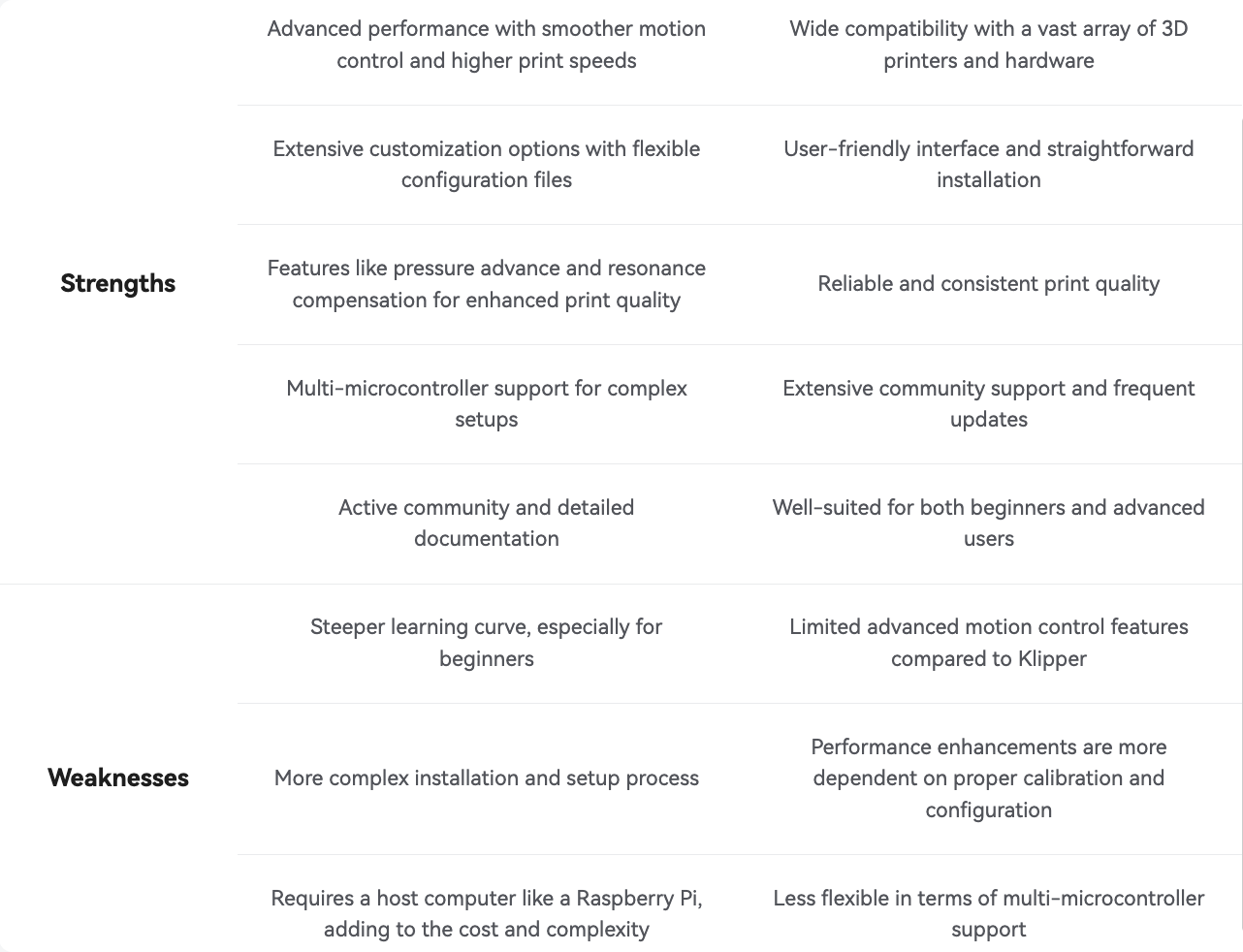
Task: Select 'Active community and detailed documentation' cell
Action: pyautogui.click(x=487, y=523)
